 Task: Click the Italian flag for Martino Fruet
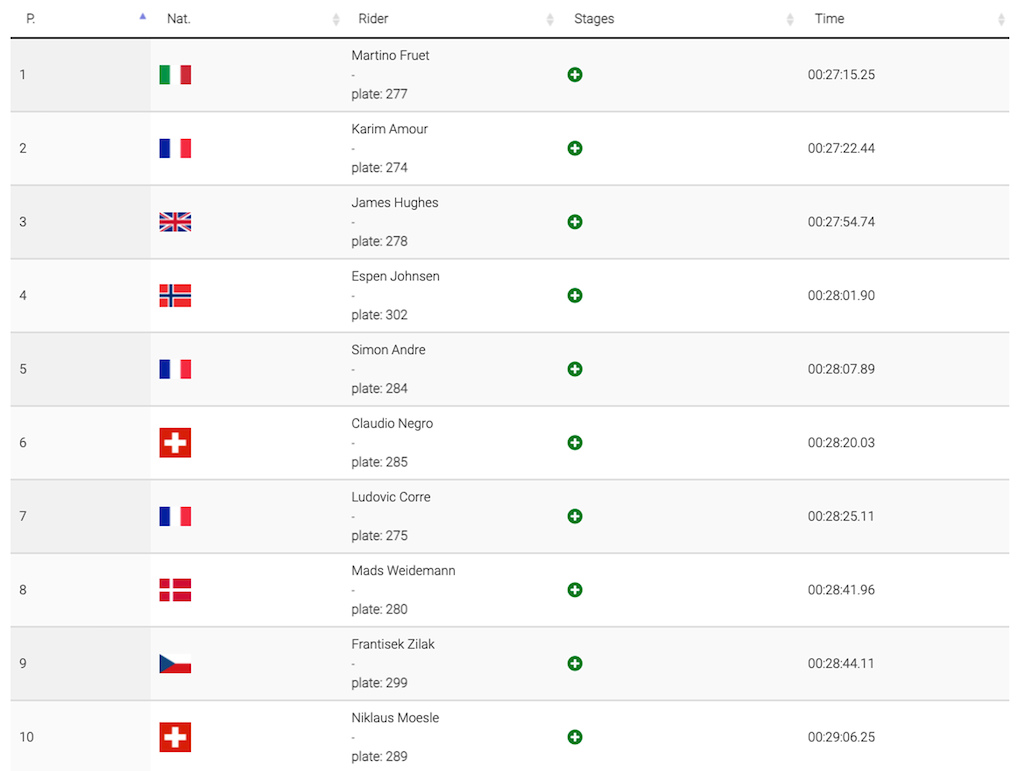175,74
